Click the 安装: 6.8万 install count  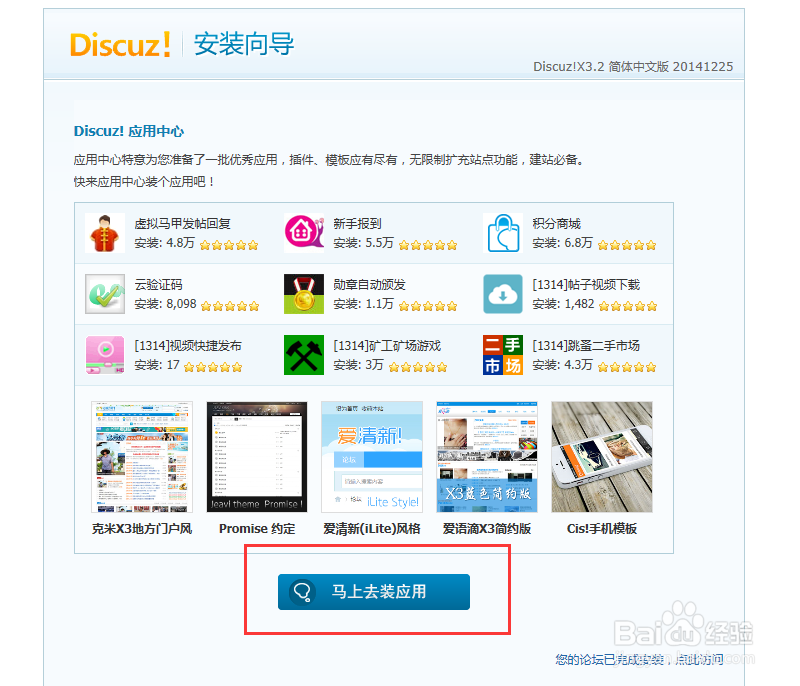[562, 243]
